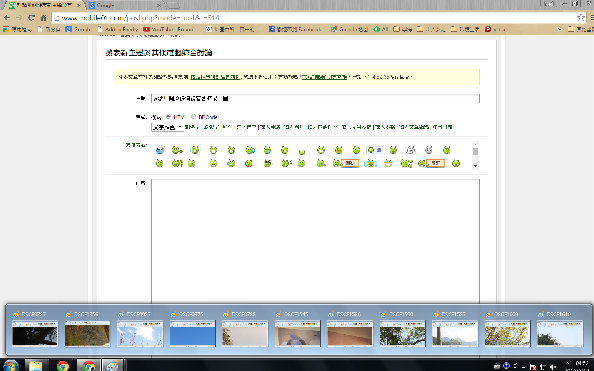Click the active second Chrome taskbar icon

(89, 366)
